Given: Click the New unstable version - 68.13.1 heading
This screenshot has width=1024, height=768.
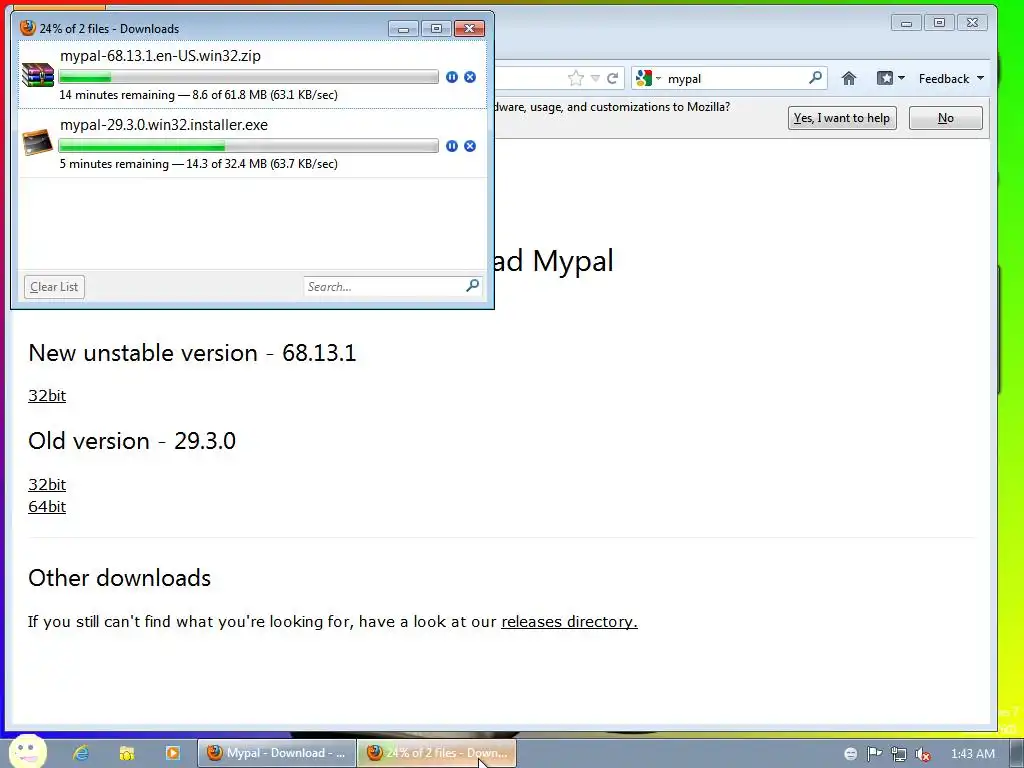Looking at the screenshot, I should [x=192, y=353].
